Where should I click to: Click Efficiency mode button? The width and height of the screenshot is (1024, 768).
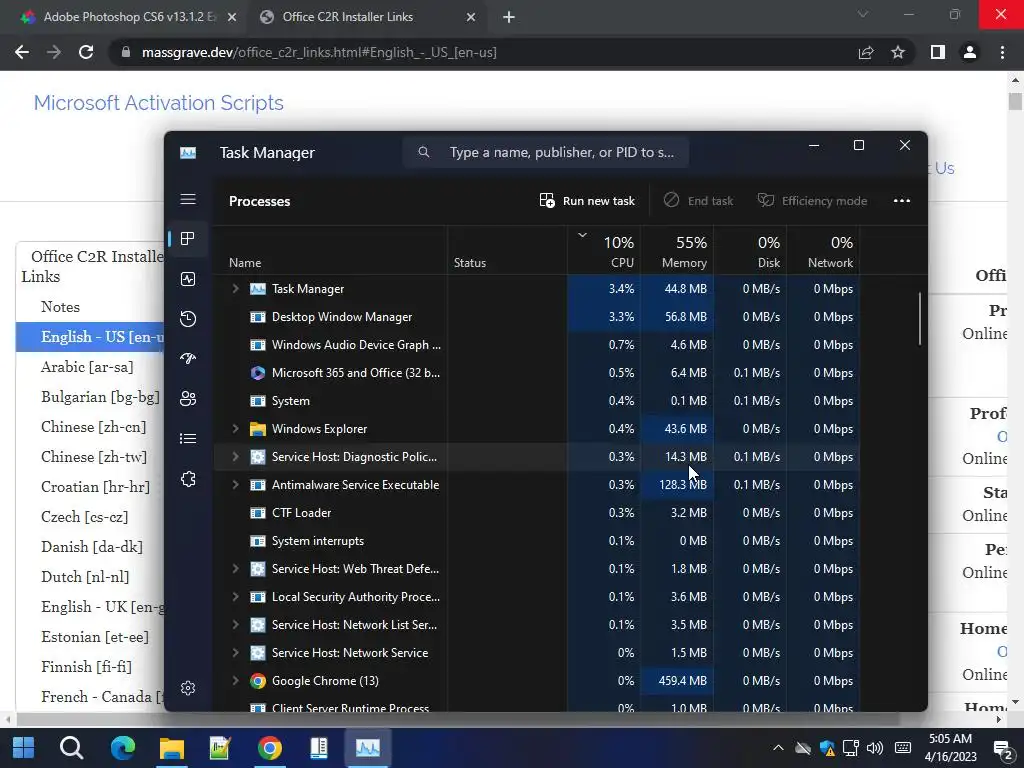pyautogui.click(x=812, y=200)
